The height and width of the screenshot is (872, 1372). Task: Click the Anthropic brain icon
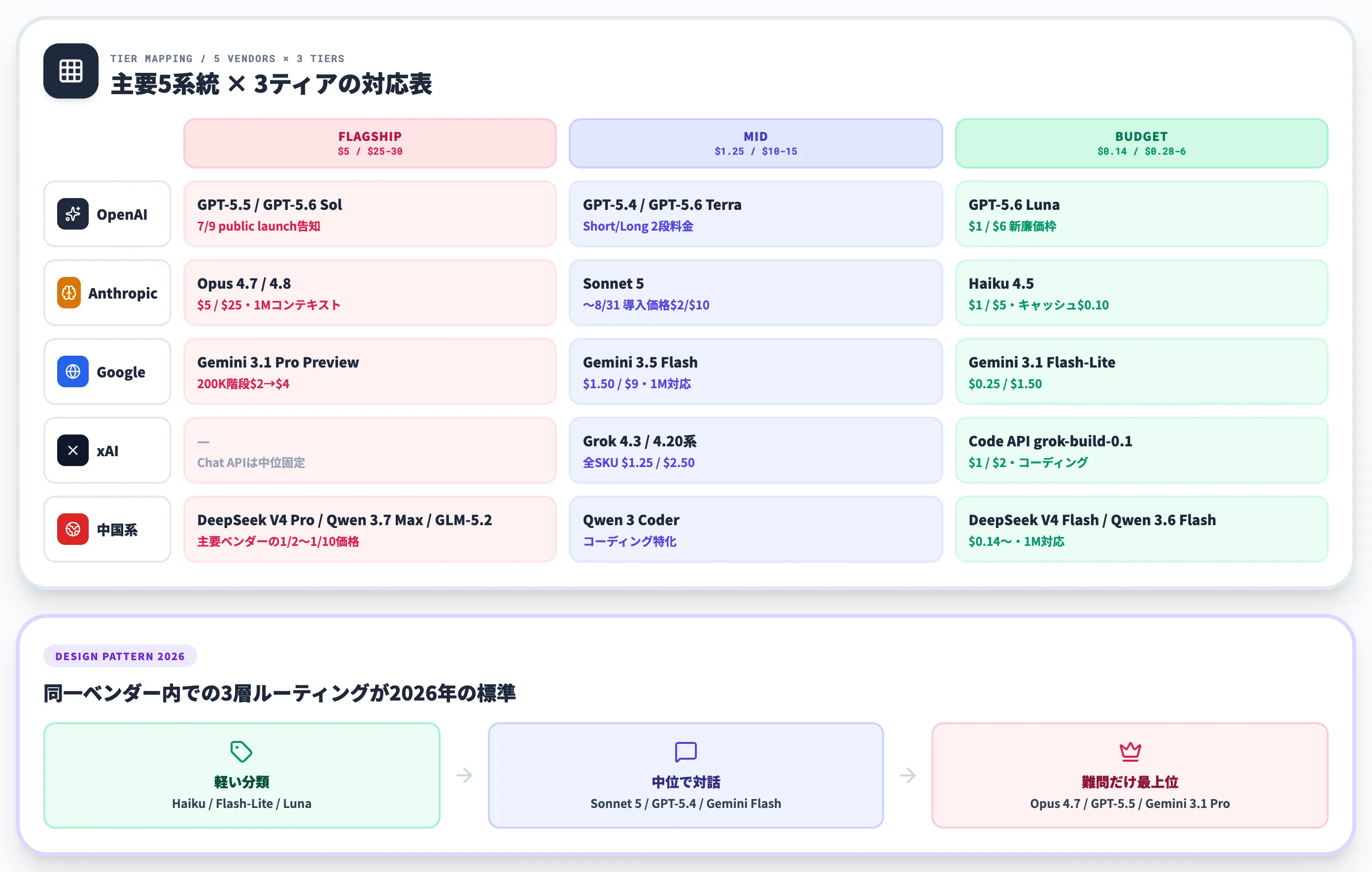[x=69, y=293]
